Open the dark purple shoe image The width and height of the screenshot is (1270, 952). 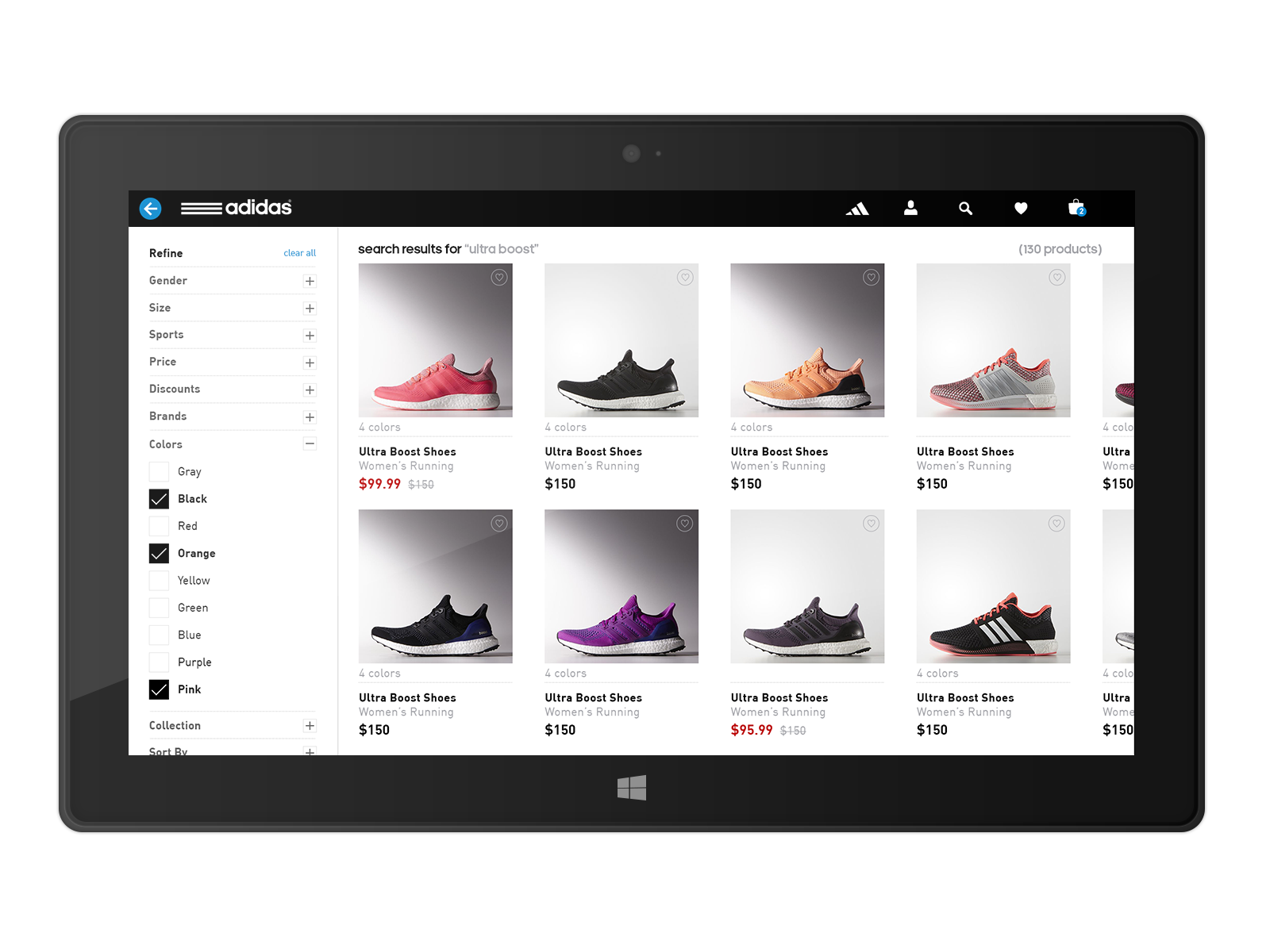click(807, 586)
